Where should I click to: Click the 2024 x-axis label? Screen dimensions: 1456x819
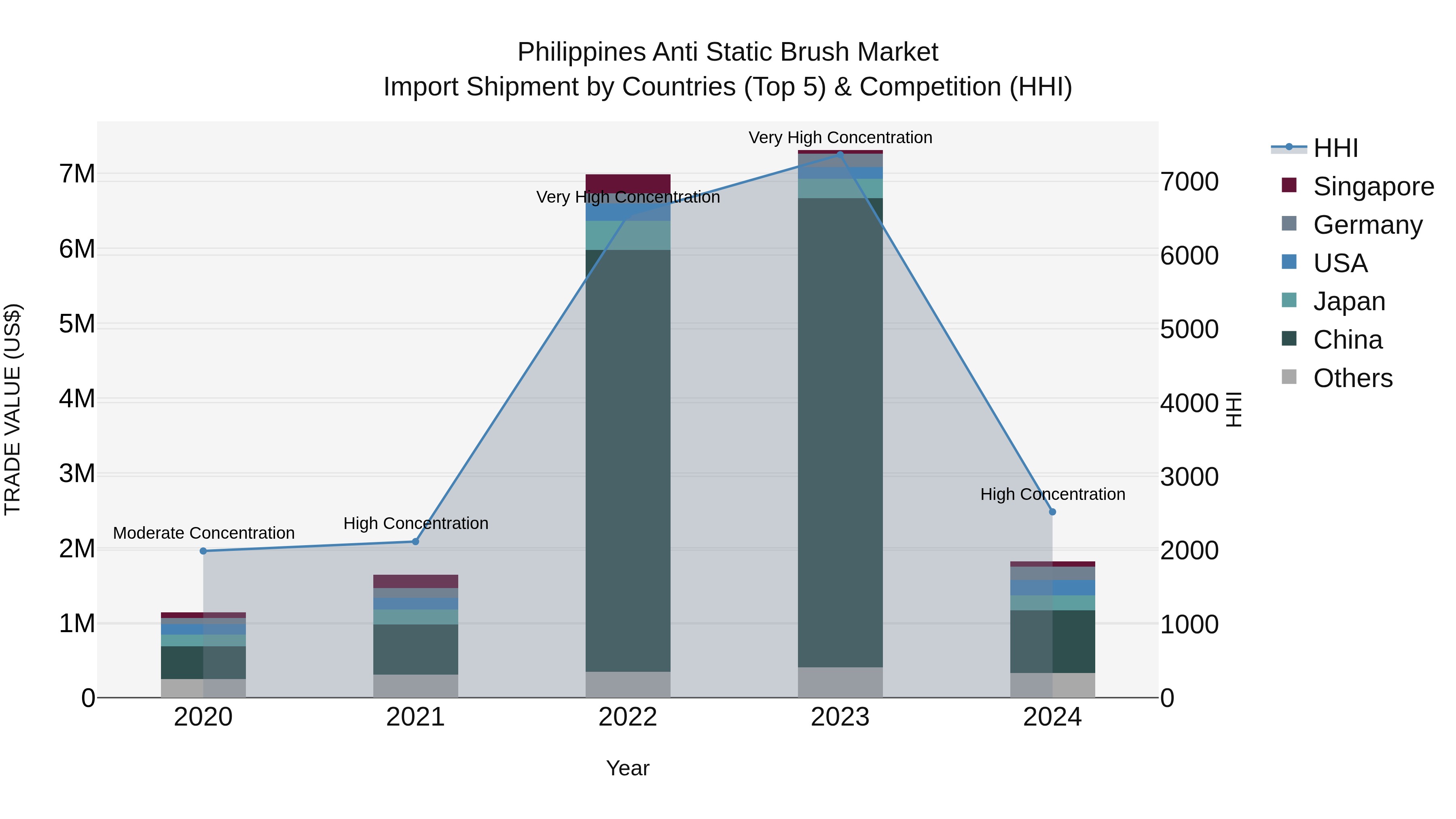click(1052, 717)
